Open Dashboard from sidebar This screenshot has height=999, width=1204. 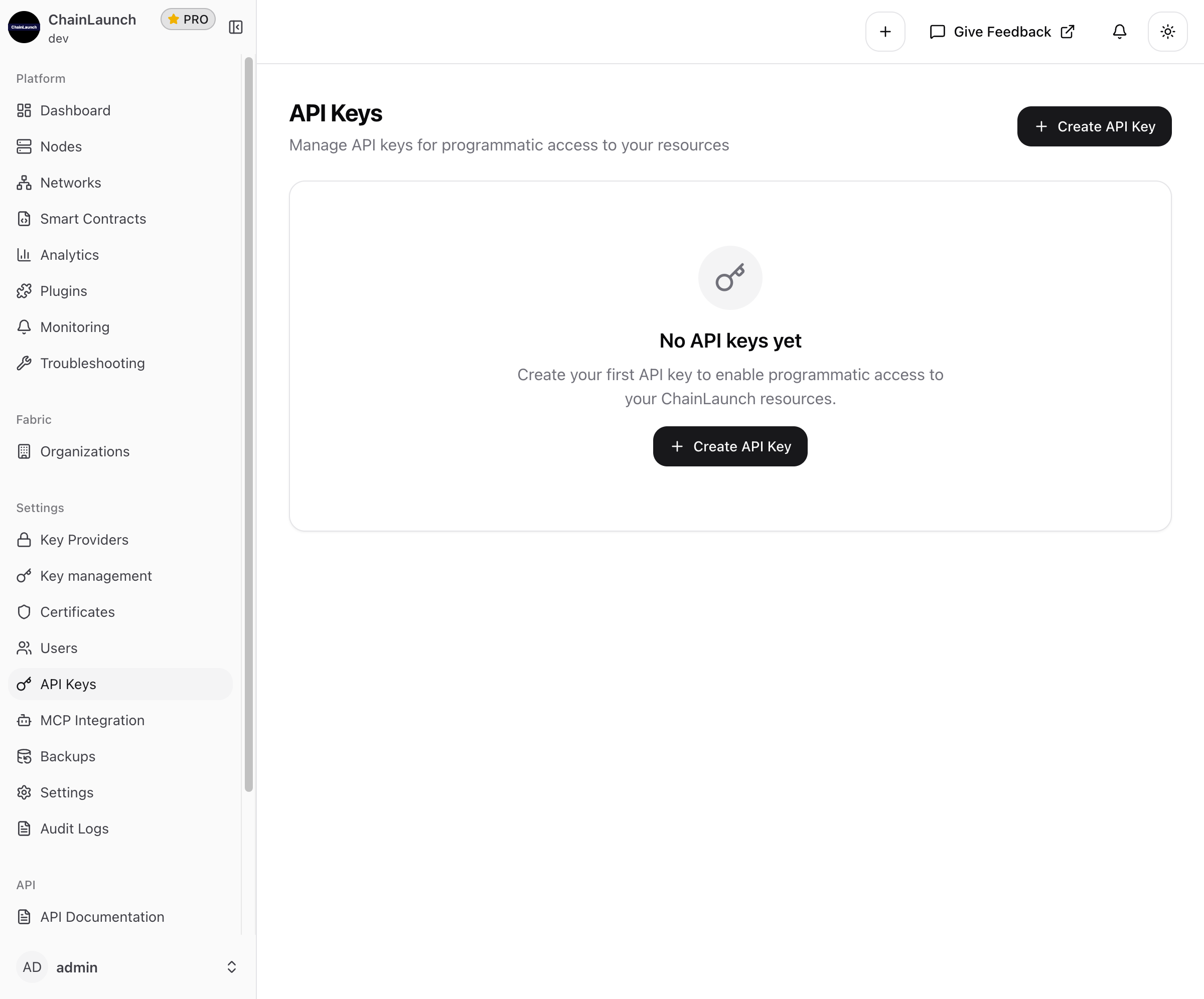[75, 111]
